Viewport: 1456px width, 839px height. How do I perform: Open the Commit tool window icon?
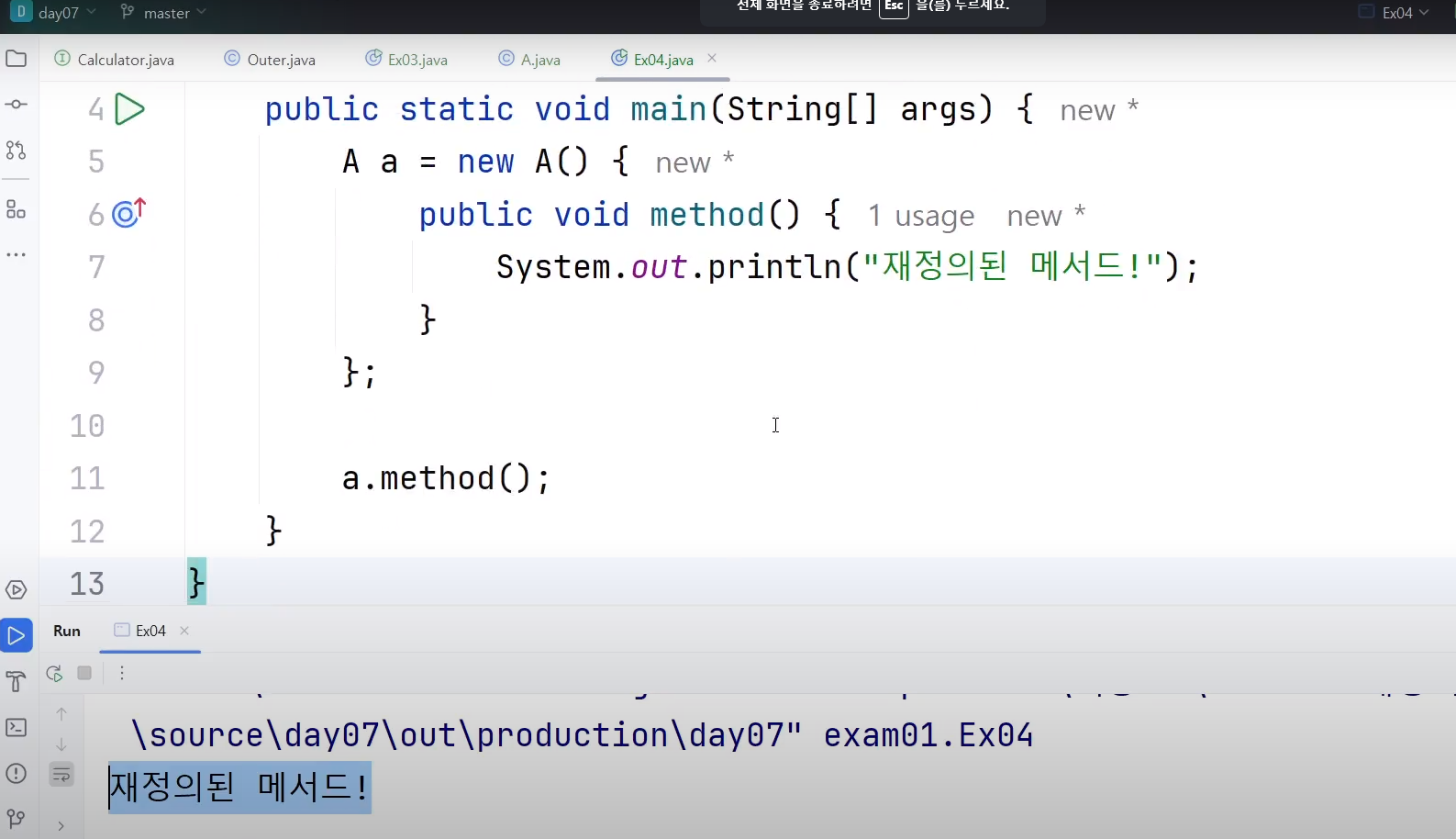16,104
